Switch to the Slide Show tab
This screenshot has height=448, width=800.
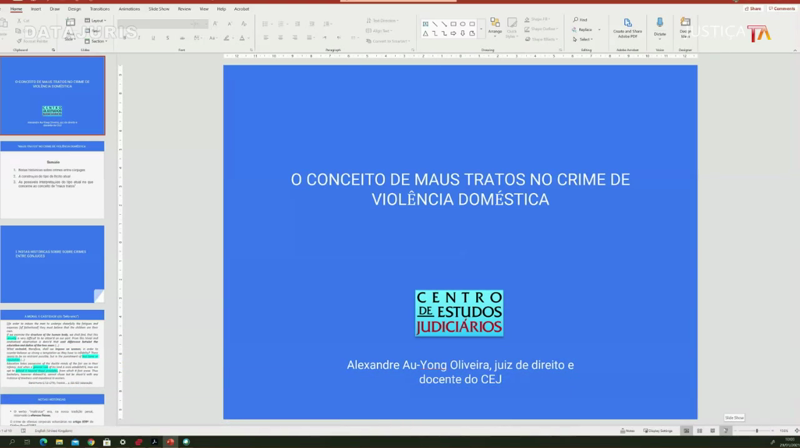(157, 8)
